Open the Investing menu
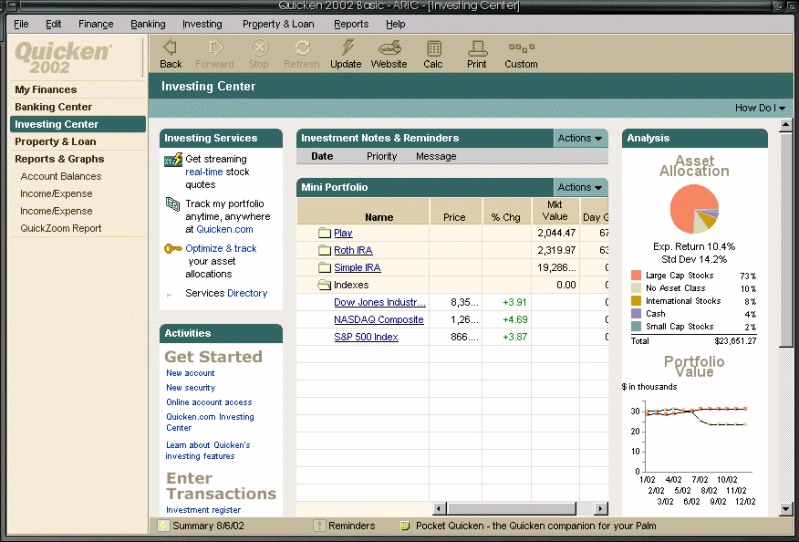Screen dimensions: 799x542 coord(202,24)
